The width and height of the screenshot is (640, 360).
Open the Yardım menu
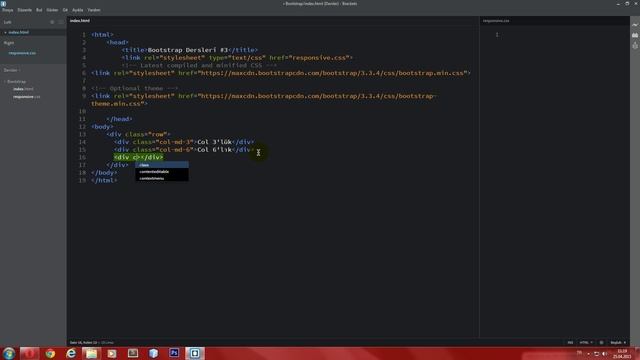click(x=94, y=10)
